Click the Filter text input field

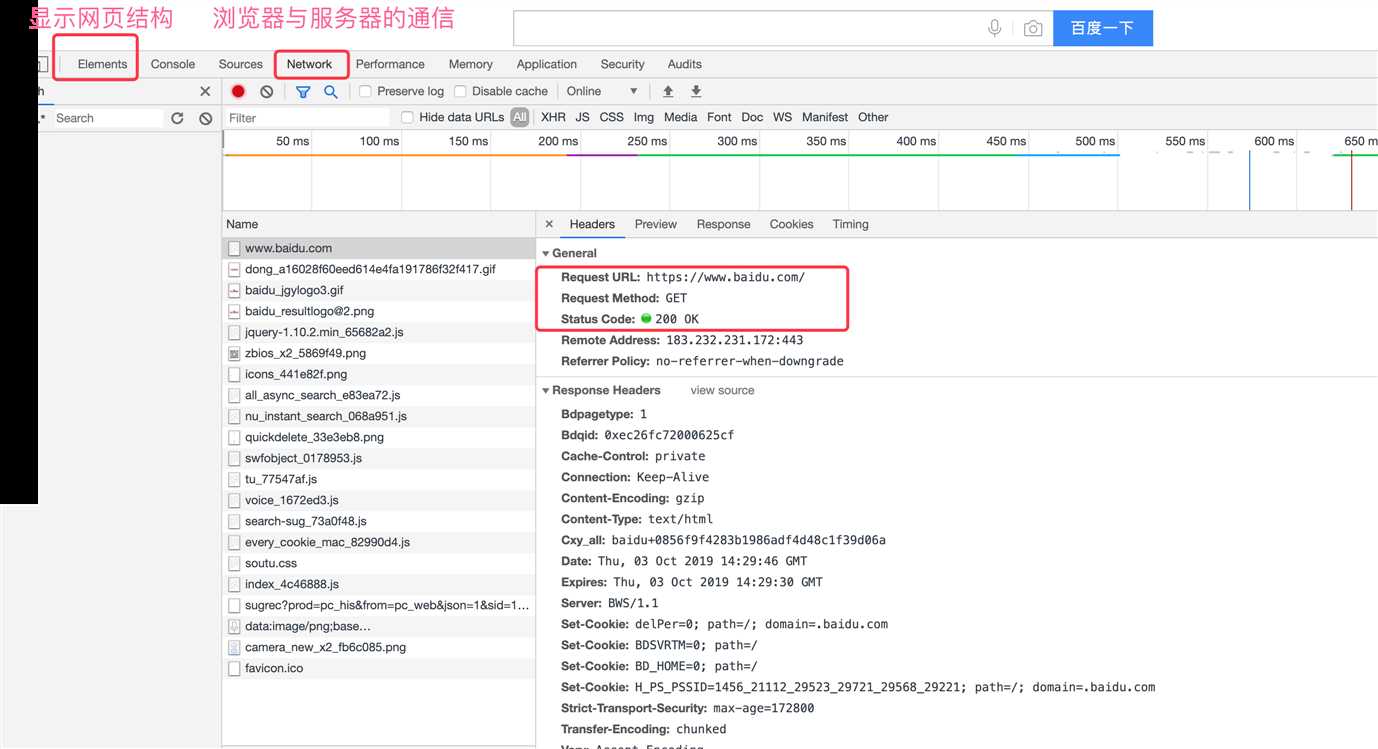point(307,118)
